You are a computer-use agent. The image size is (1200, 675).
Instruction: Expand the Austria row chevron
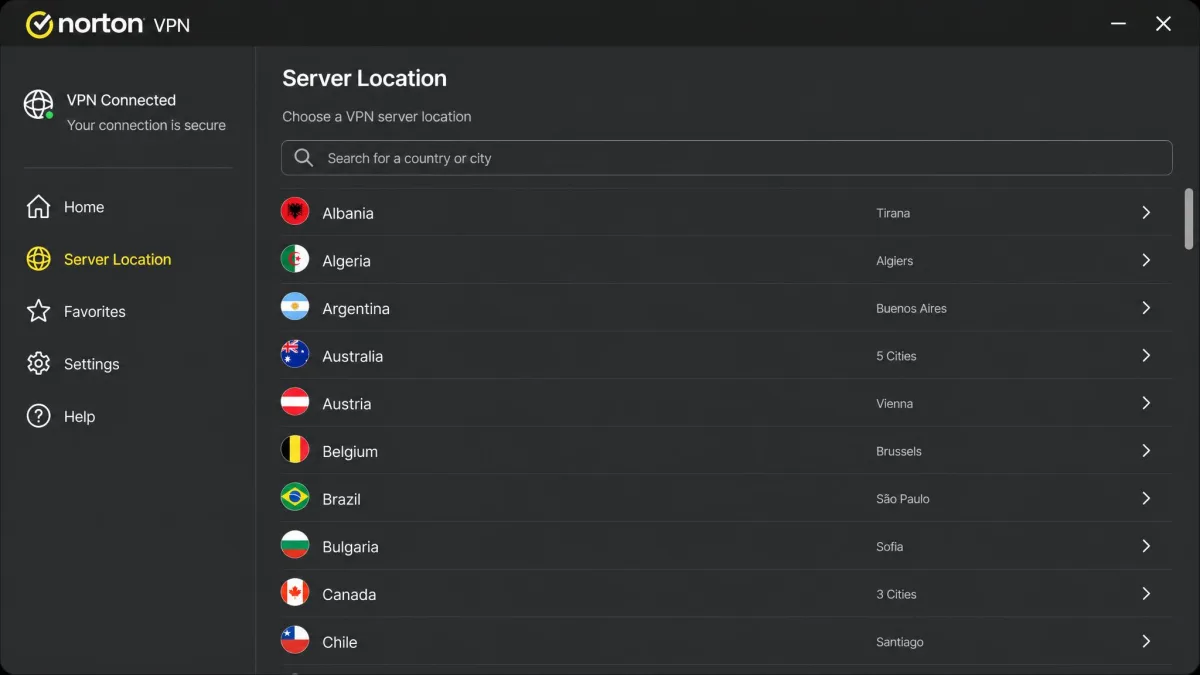1146,403
